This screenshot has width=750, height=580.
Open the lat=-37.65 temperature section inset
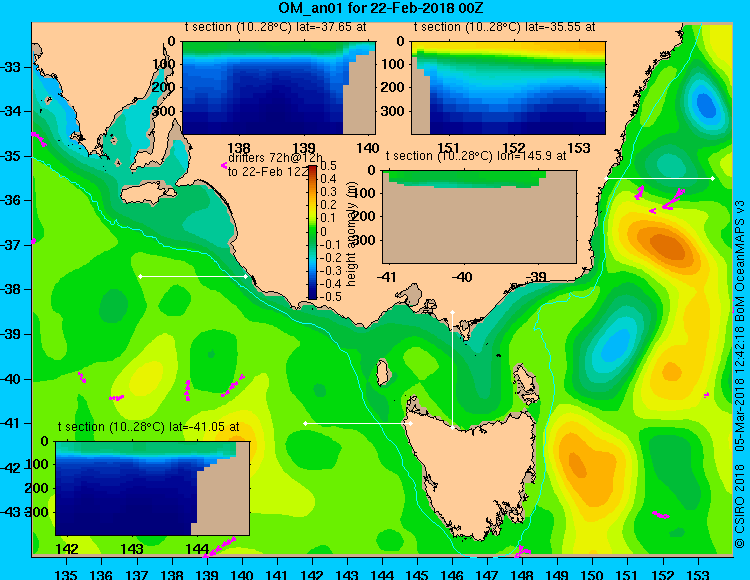pos(279,88)
